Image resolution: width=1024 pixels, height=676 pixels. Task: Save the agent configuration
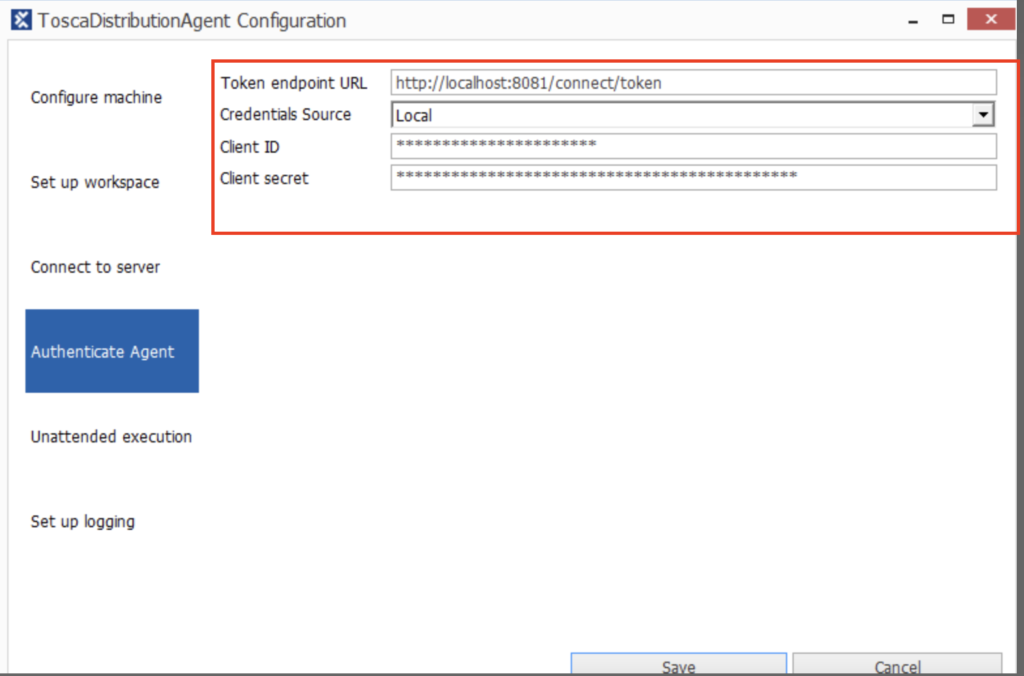click(x=679, y=664)
